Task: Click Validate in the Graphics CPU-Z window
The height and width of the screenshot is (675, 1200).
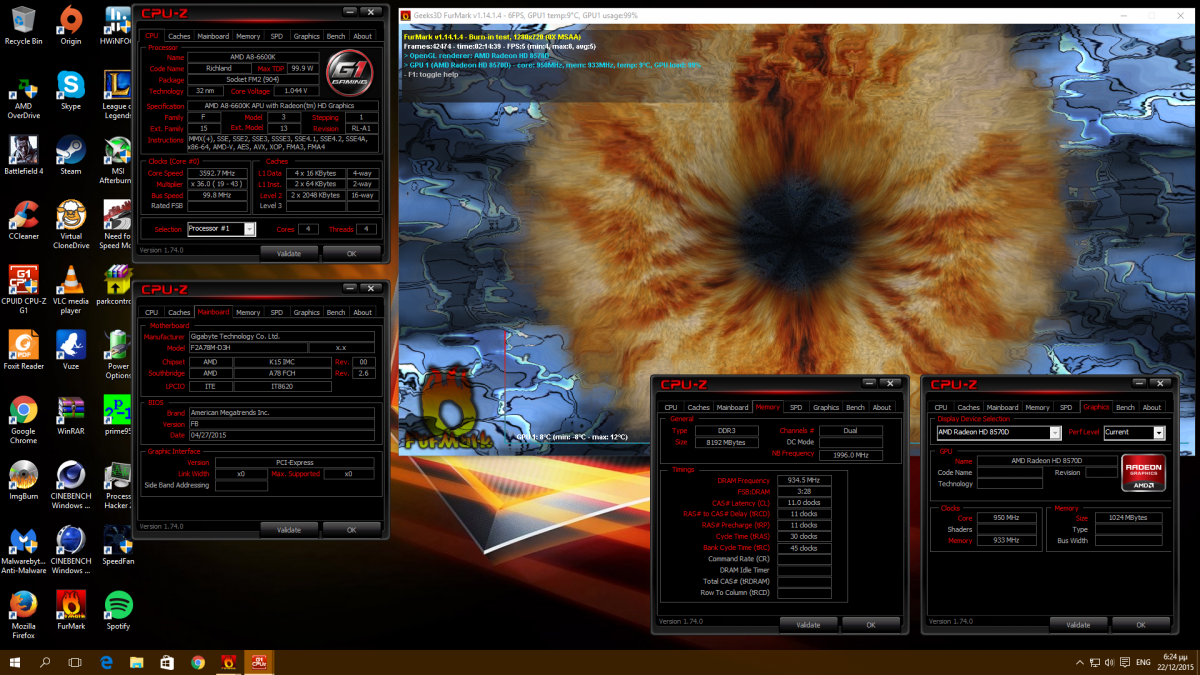Action: pyautogui.click(x=1078, y=624)
